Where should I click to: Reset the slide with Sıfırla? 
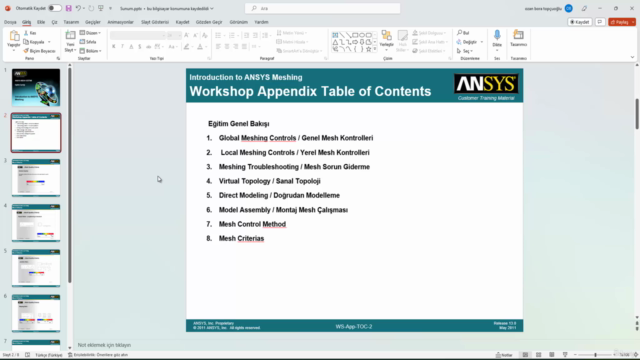(x=88, y=42)
